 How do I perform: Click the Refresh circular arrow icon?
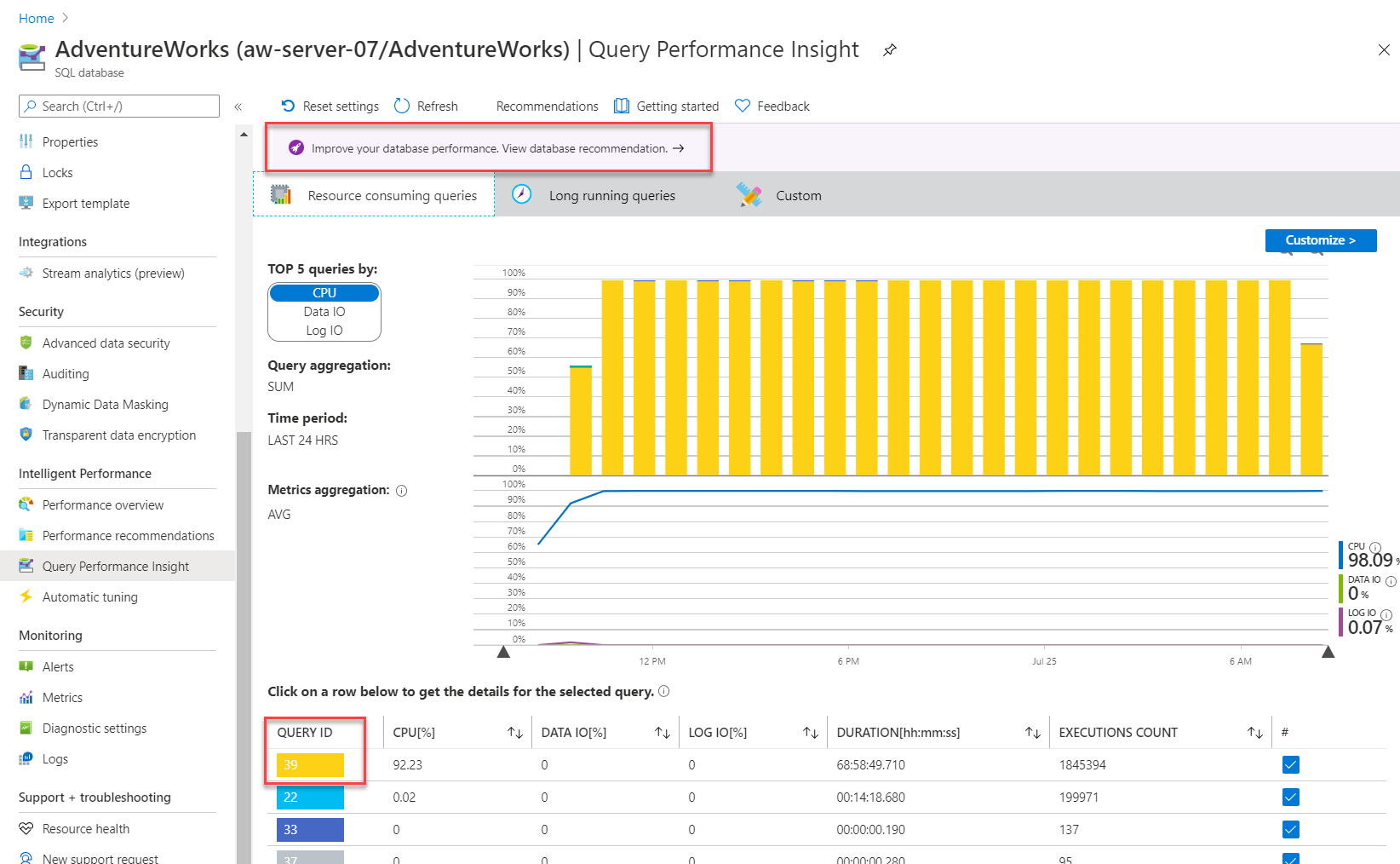click(x=402, y=106)
